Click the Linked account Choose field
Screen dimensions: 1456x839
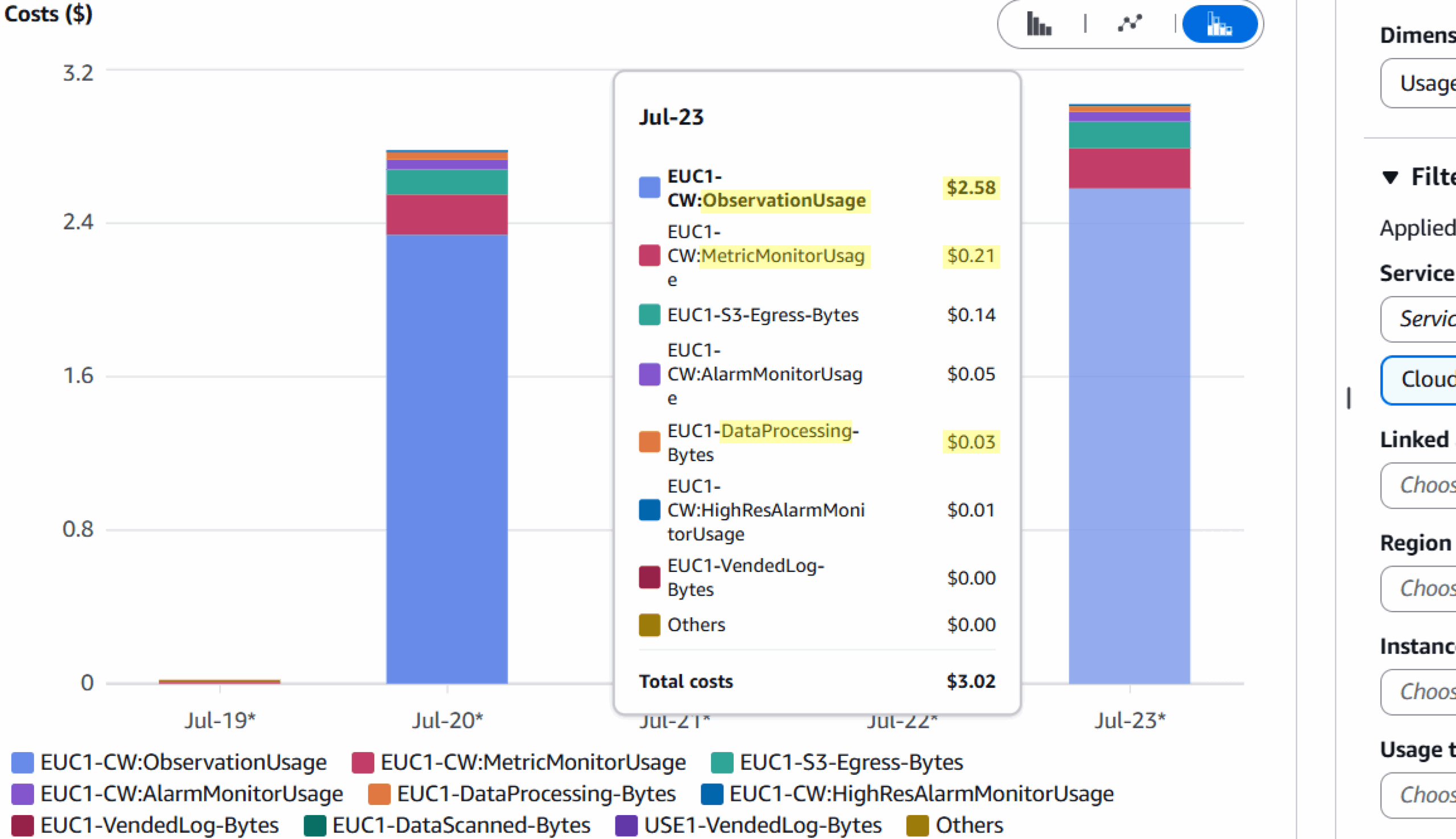tap(1429, 486)
